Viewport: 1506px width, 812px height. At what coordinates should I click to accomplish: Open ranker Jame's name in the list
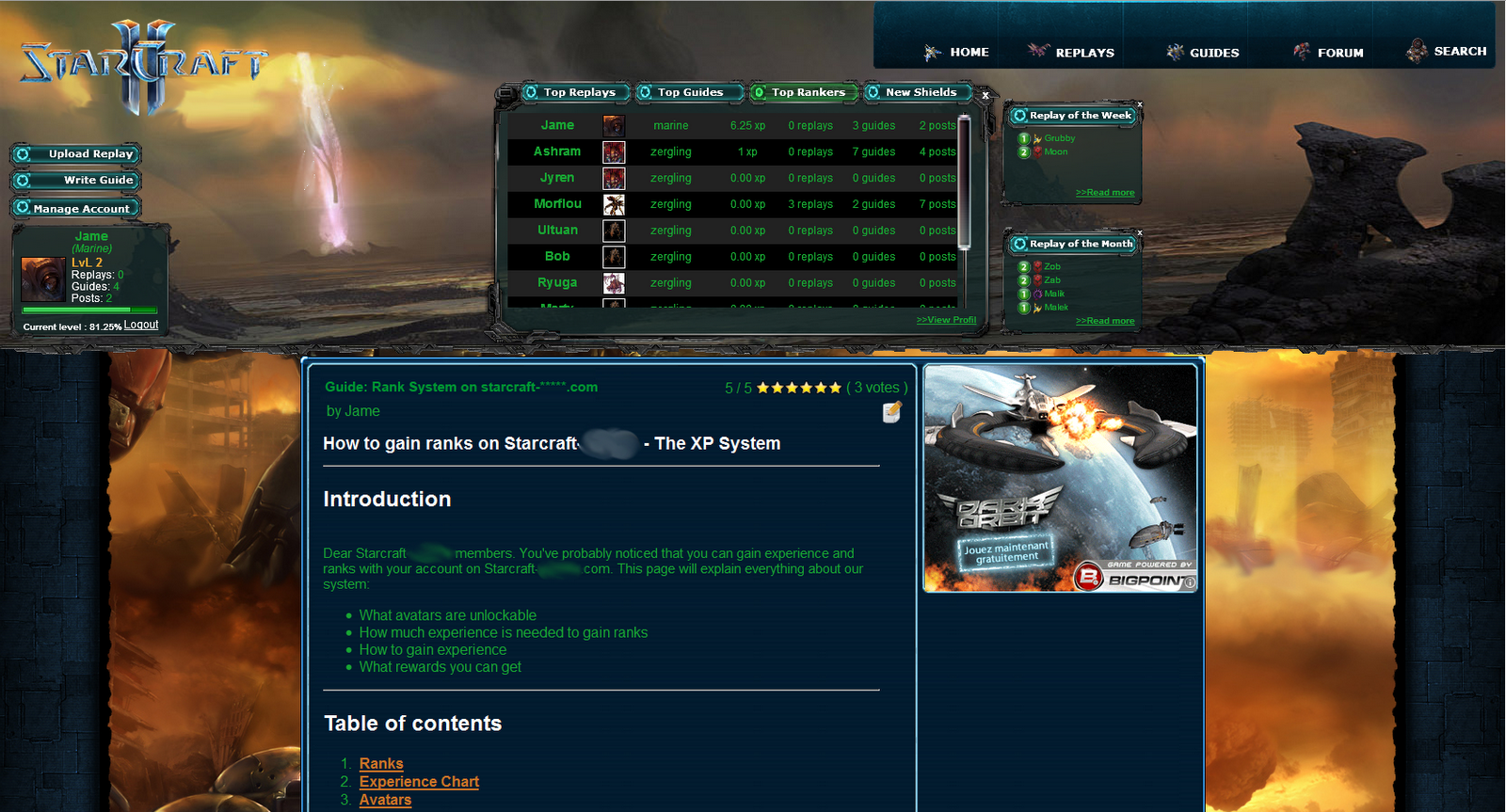[x=557, y=125]
